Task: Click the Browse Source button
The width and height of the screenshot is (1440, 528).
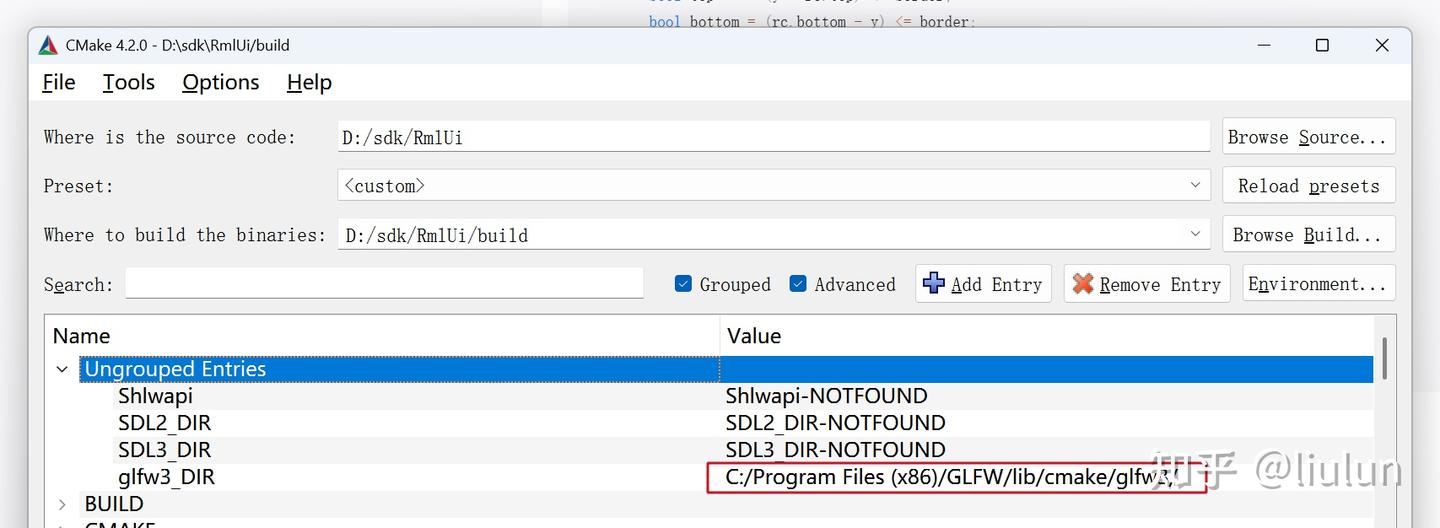Action: (x=1309, y=137)
